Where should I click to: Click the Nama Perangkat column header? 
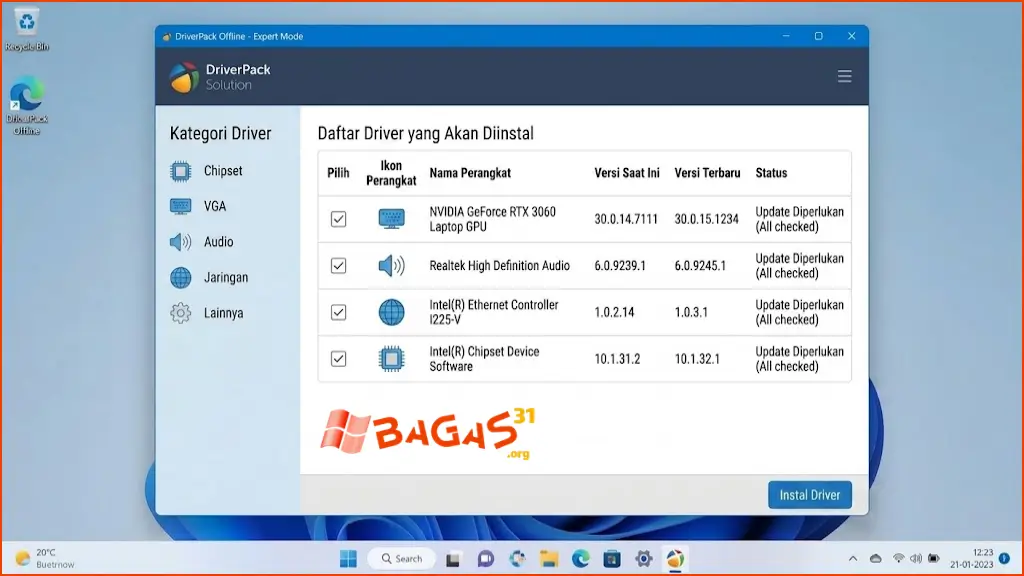470,173
